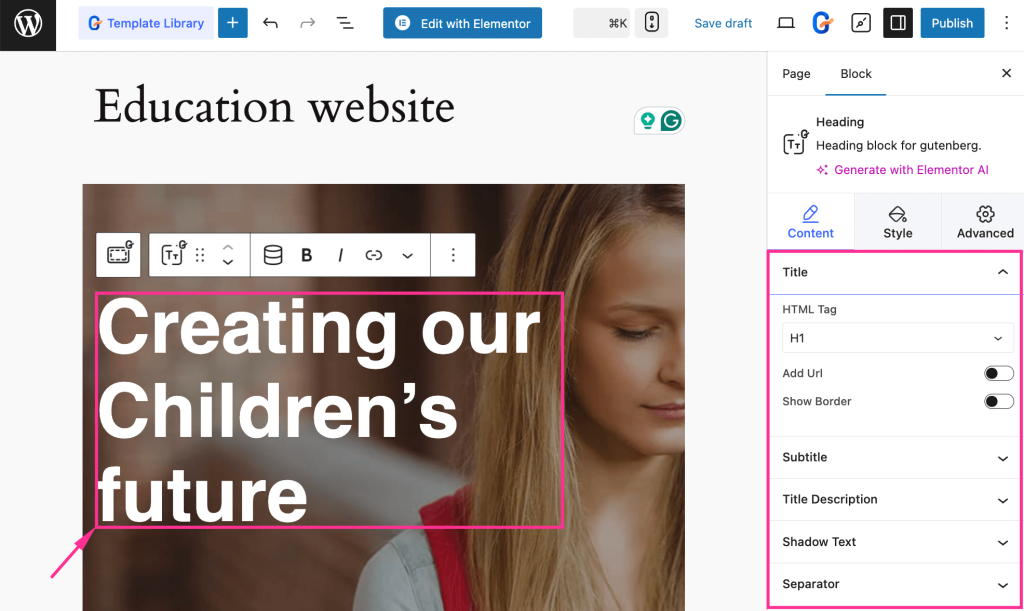The image size is (1024, 611).
Task: Open the HTML Tag dropdown showing H1
Action: (x=897, y=337)
